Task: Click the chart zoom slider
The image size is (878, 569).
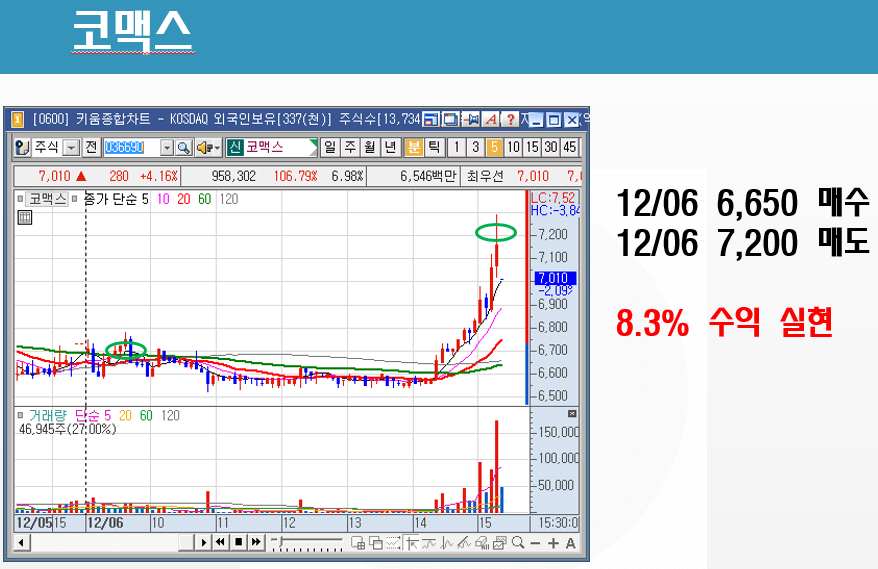Action: pos(307,543)
